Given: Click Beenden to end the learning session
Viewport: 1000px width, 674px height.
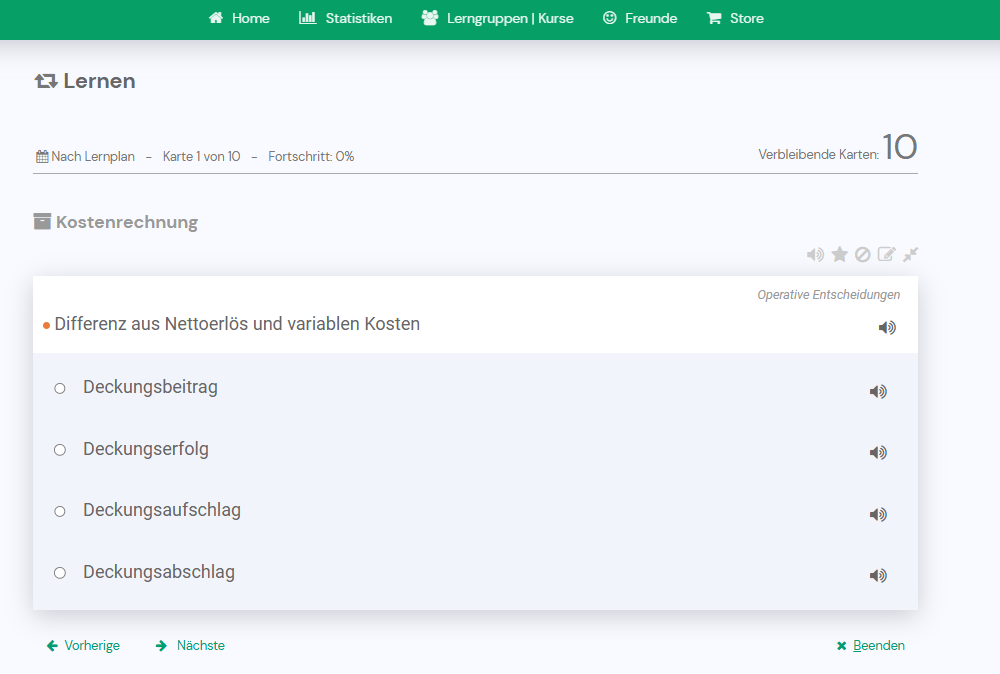Looking at the screenshot, I should [870, 646].
